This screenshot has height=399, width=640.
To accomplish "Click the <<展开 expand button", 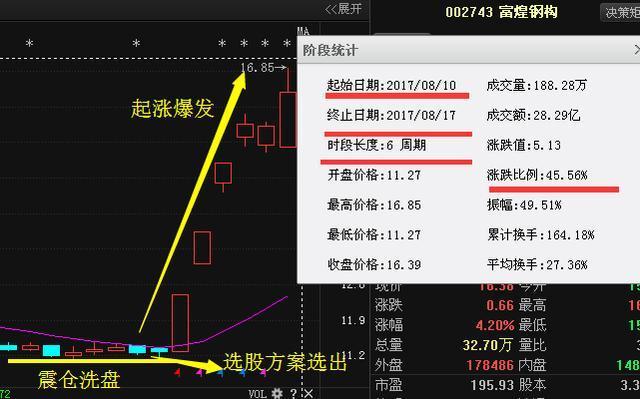I will (x=343, y=9).
